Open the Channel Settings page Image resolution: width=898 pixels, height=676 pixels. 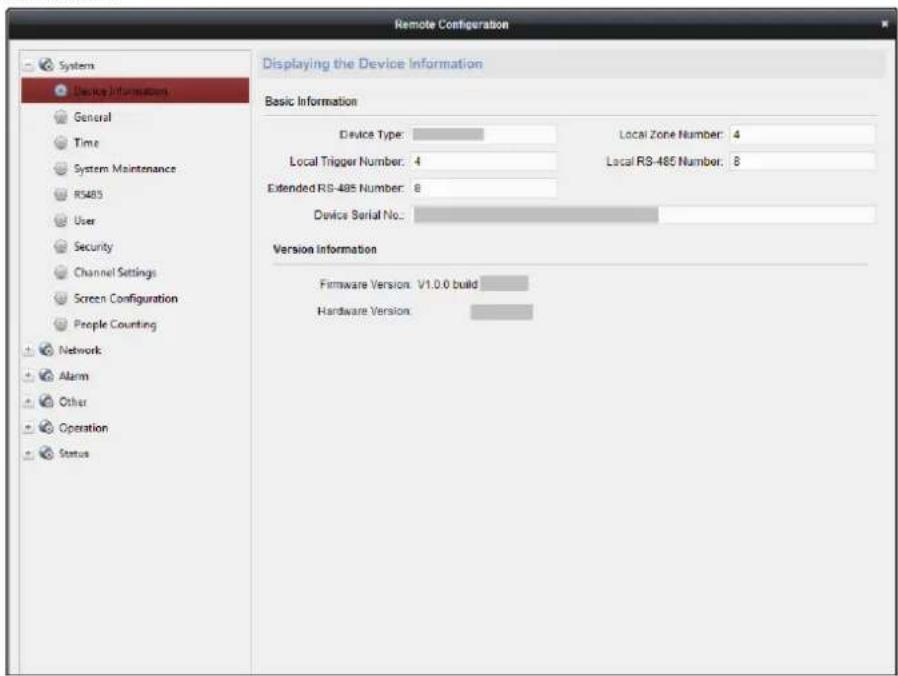pyautogui.click(x=115, y=273)
